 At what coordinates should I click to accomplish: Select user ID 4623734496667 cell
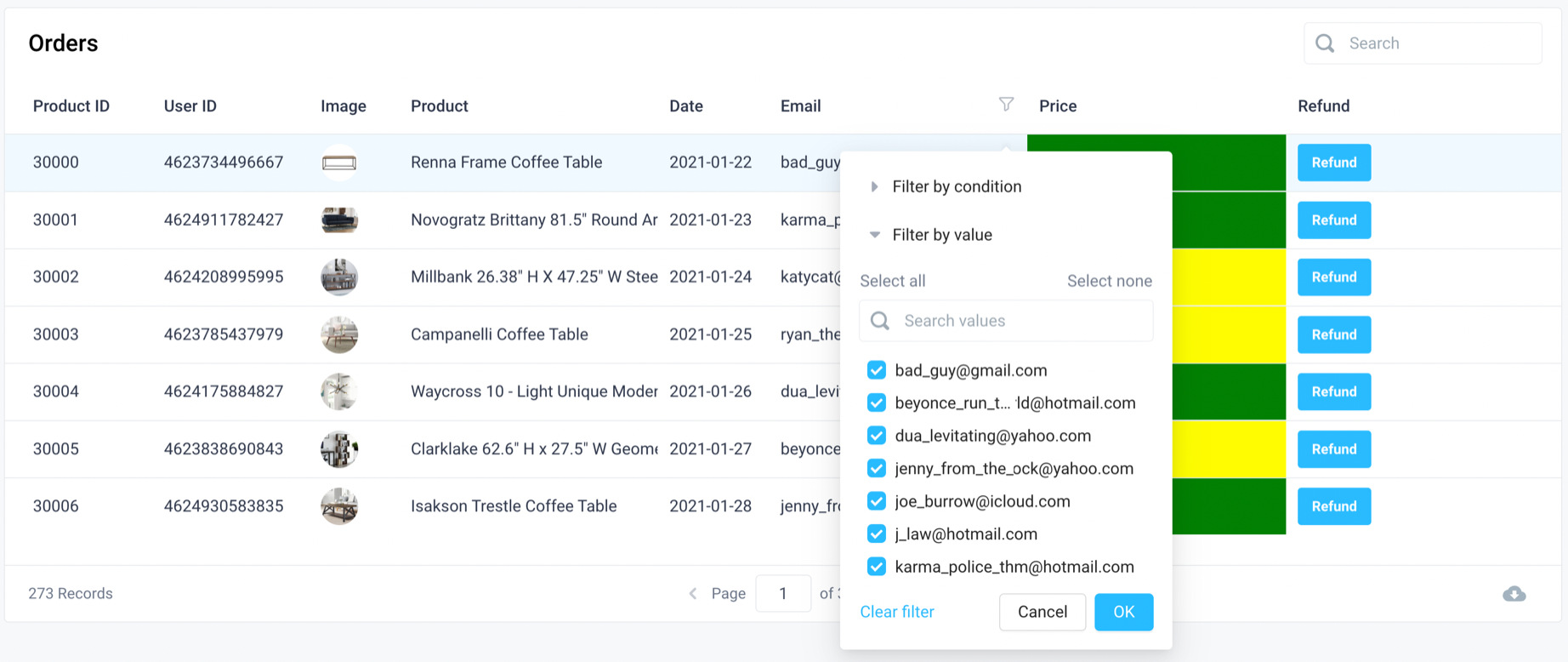click(x=224, y=163)
